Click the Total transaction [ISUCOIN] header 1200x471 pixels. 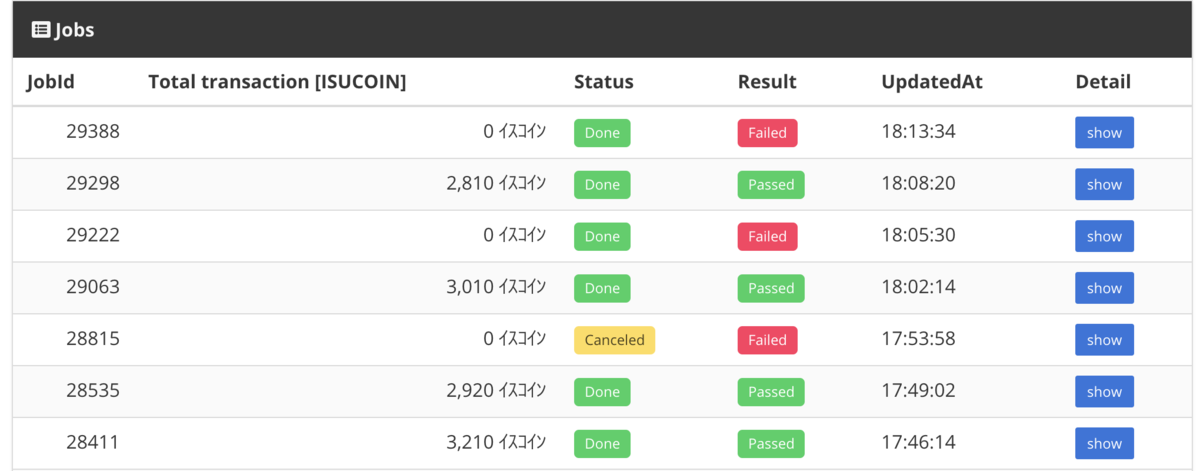point(277,82)
